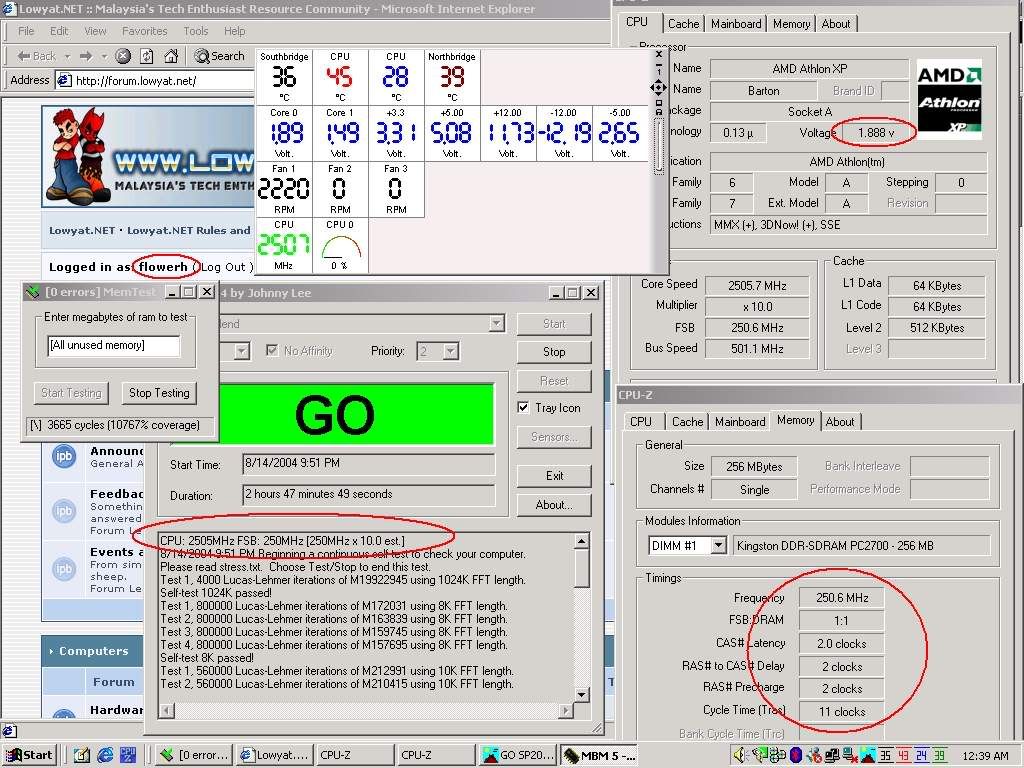The width and height of the screenshot is (1024, 768).
Task: Open the Favorites menu in Internet Explorer
Action: click(x=144, y=31)
